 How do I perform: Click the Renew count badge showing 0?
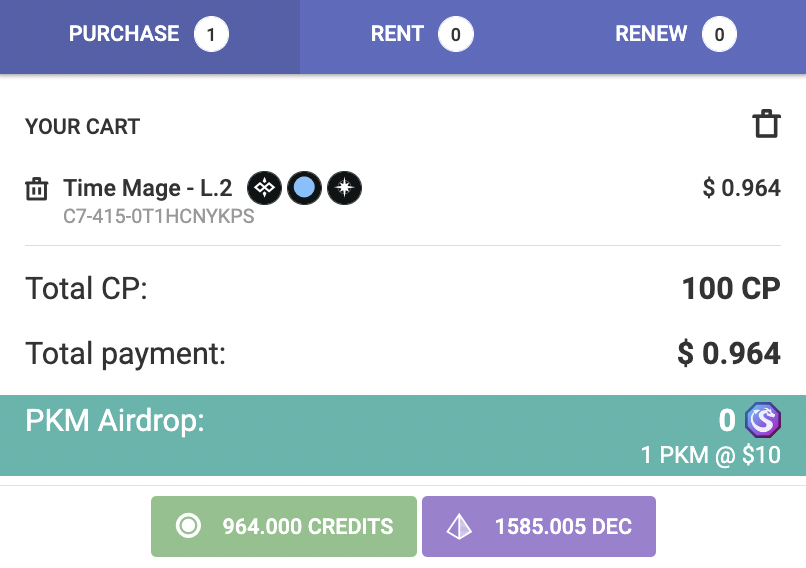tap(719, 34)
